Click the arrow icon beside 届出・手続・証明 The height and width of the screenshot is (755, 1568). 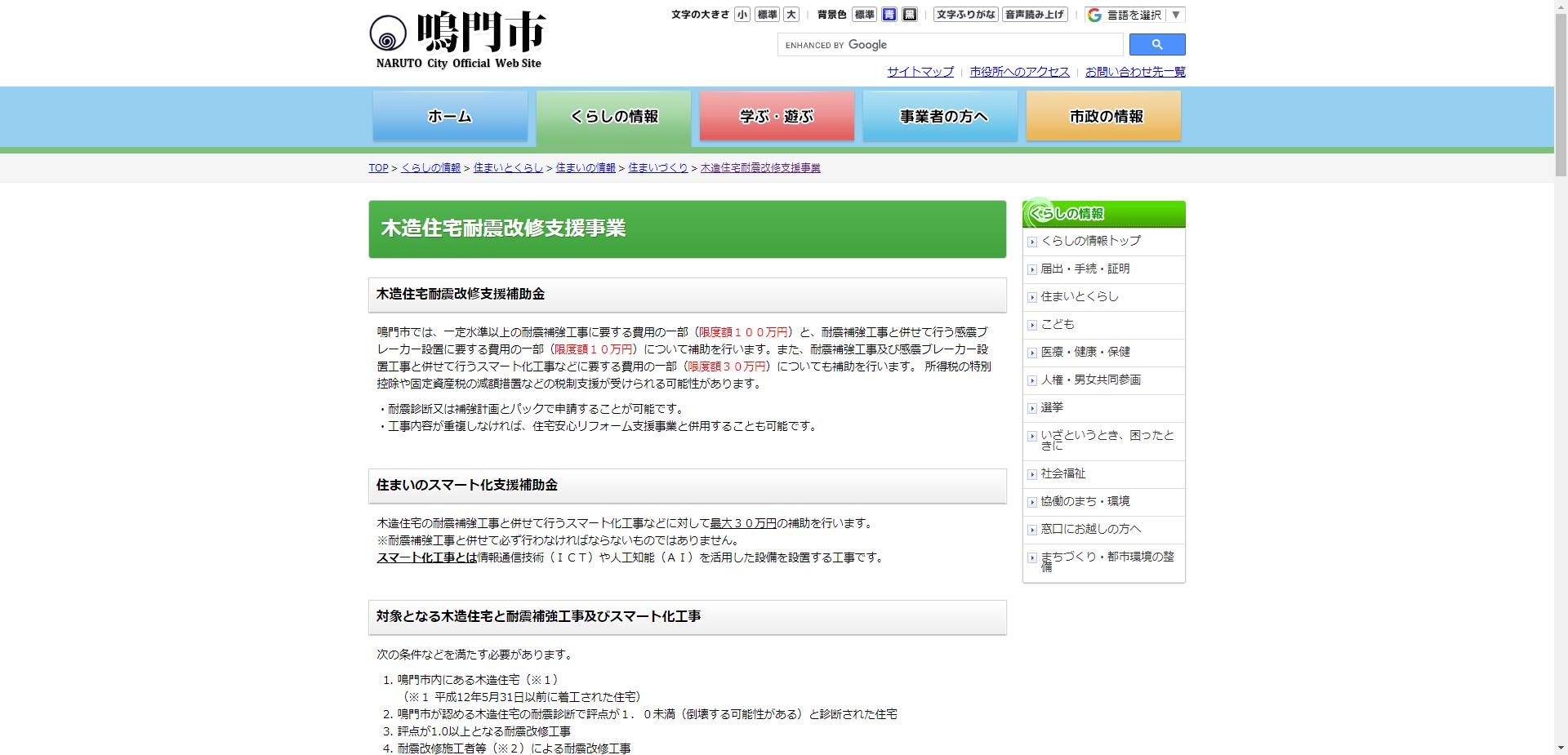1031,269
